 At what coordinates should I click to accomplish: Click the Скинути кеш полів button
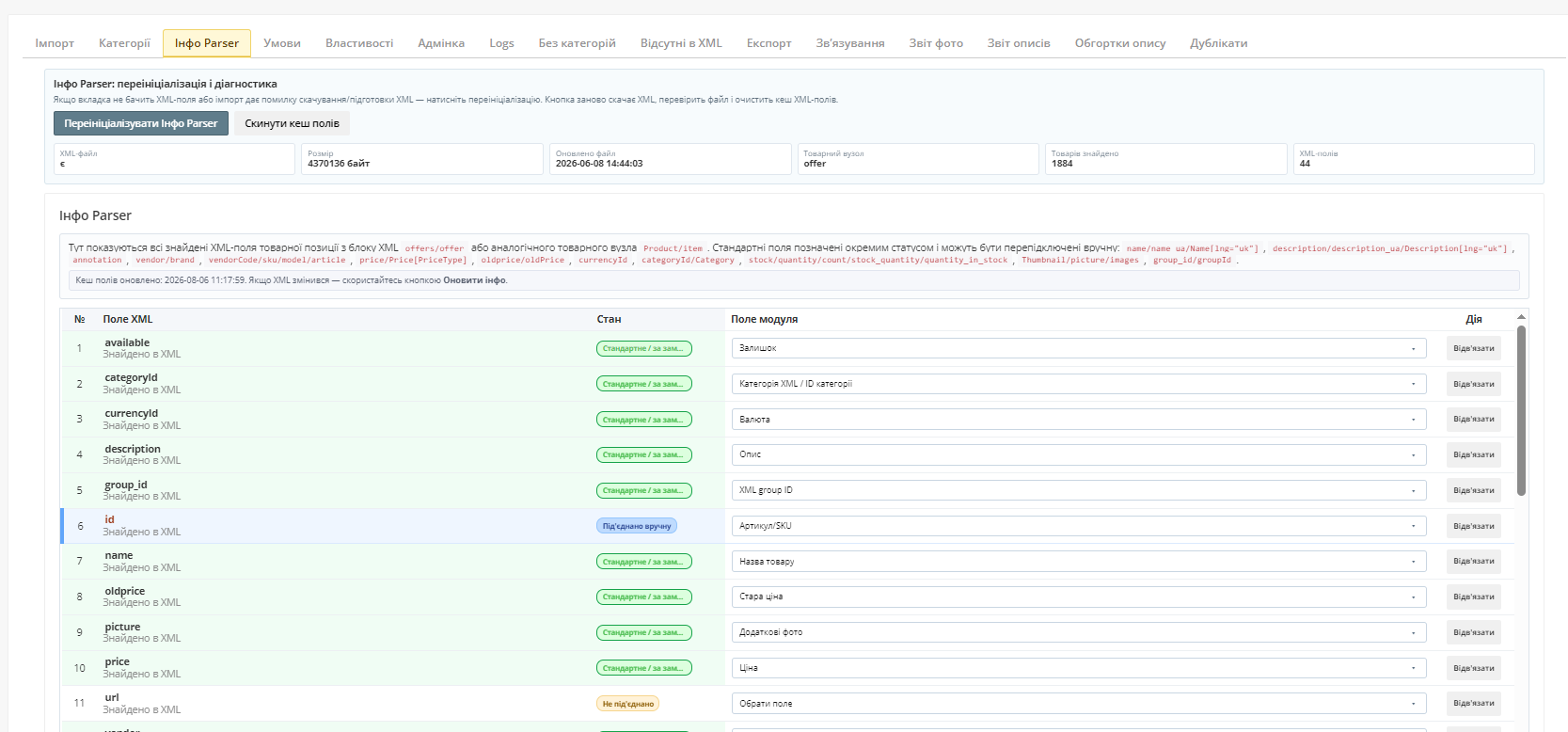(292, 123)
